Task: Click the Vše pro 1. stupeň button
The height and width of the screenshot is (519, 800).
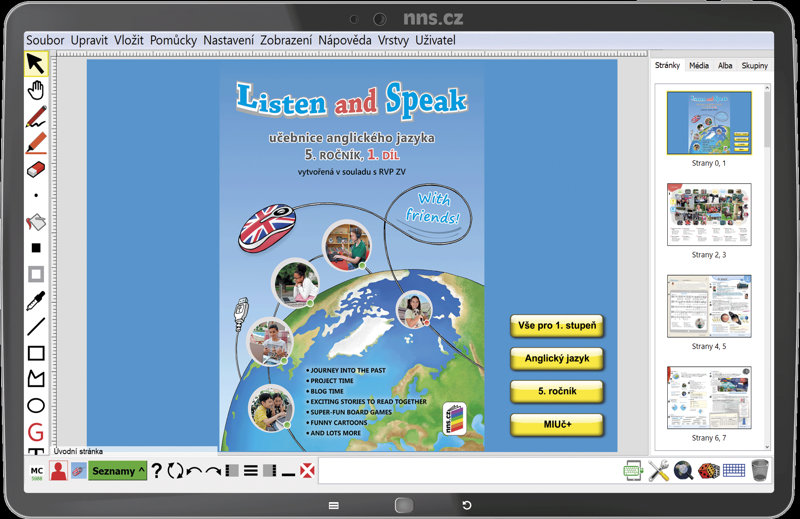Action: (x=557, y=326)
